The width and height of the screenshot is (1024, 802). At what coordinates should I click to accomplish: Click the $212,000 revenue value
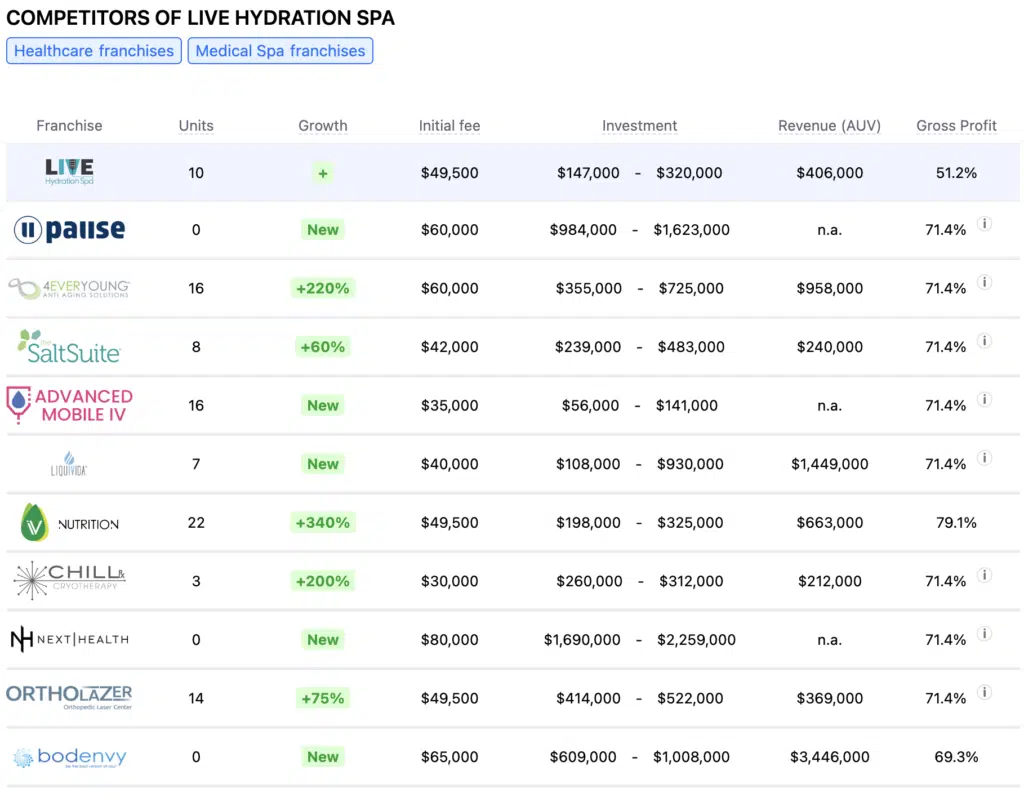[829, 581]
